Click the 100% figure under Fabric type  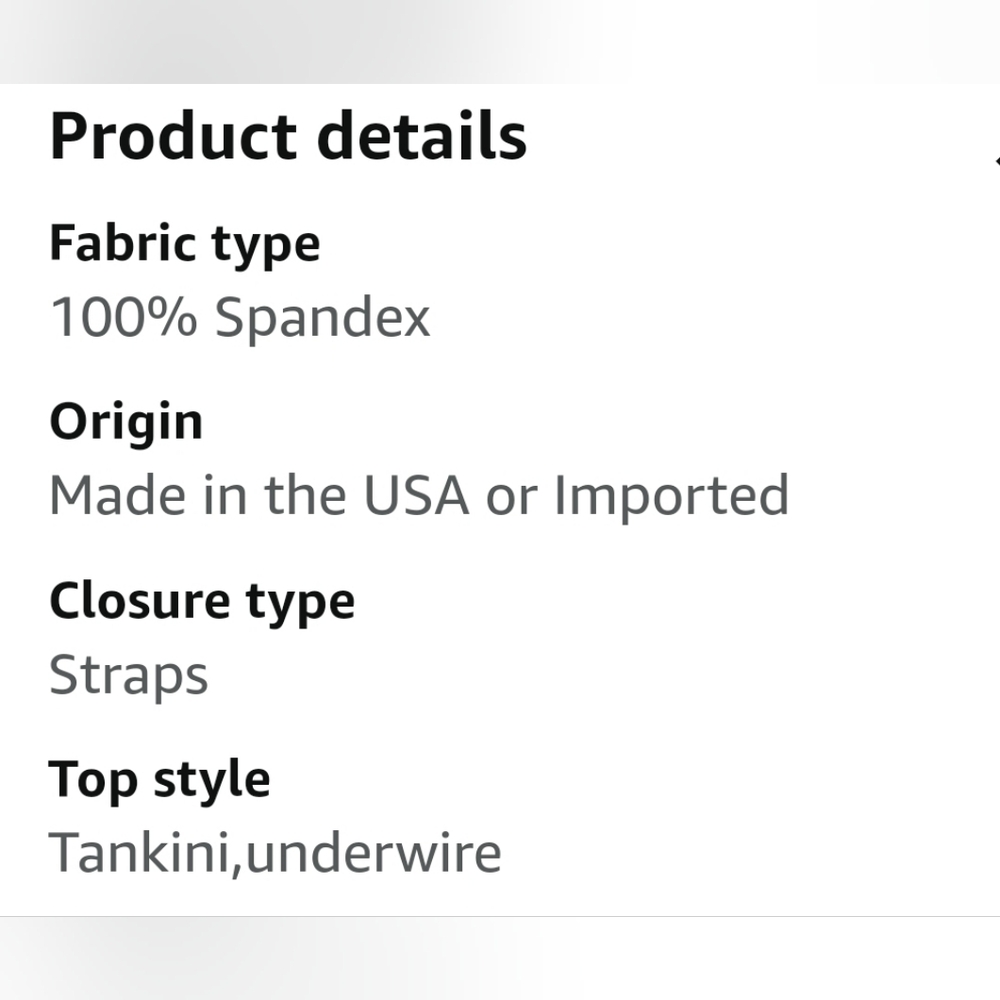tap(123, 317)
